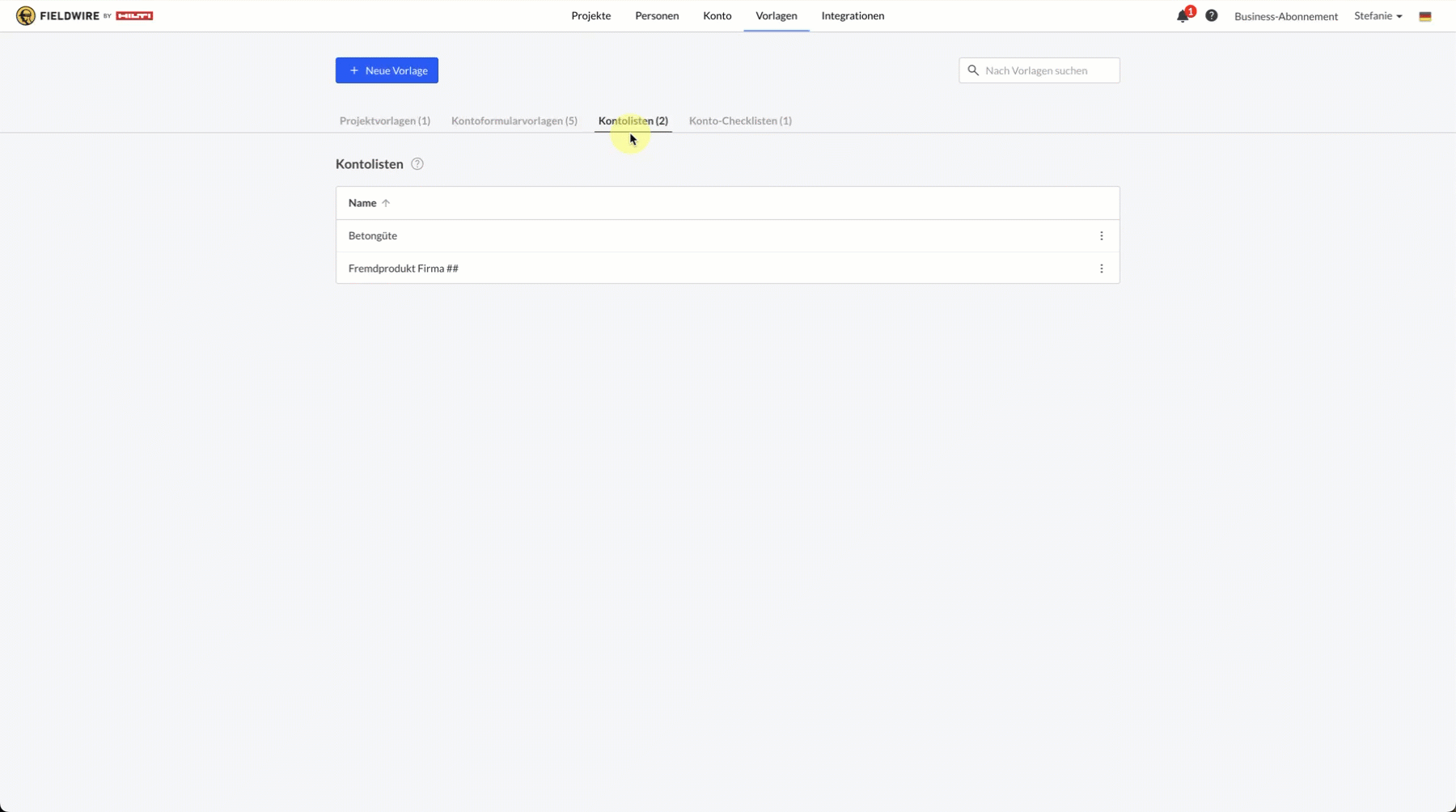Click the Fieldwire logo icon
This screenshot has height=812, width=1456.
26,16
